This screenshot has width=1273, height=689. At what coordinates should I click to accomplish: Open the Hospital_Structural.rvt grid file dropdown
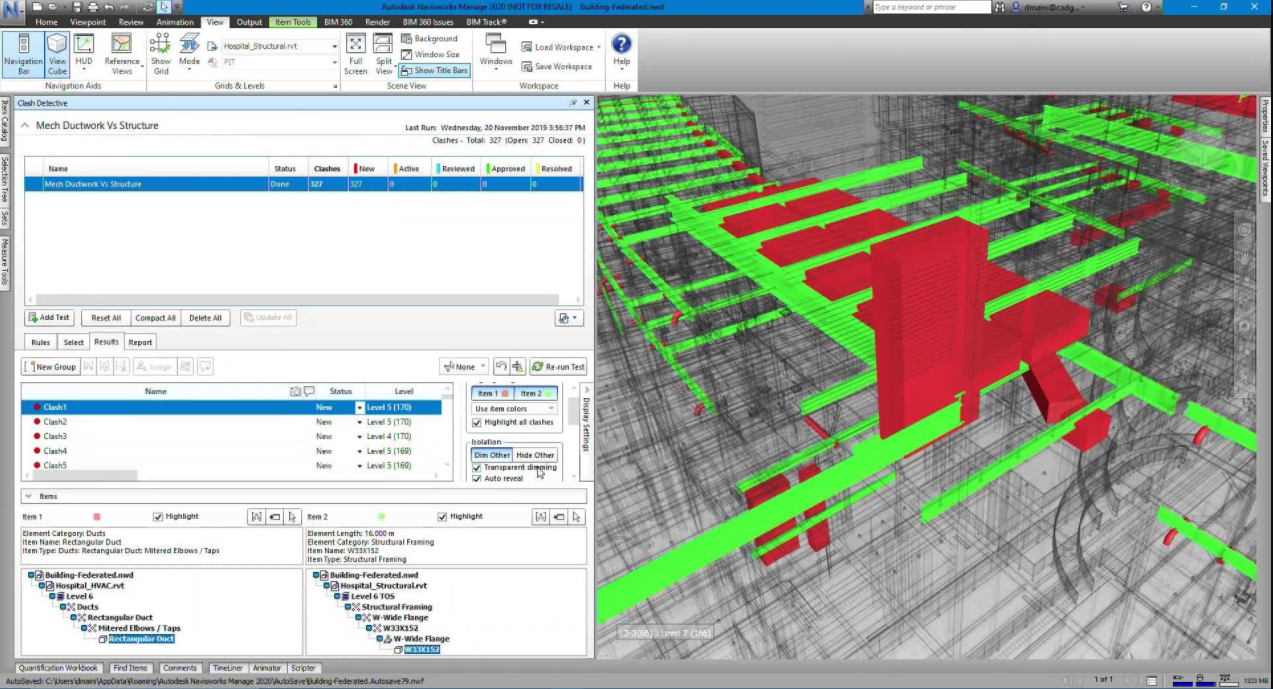[334, 46]
